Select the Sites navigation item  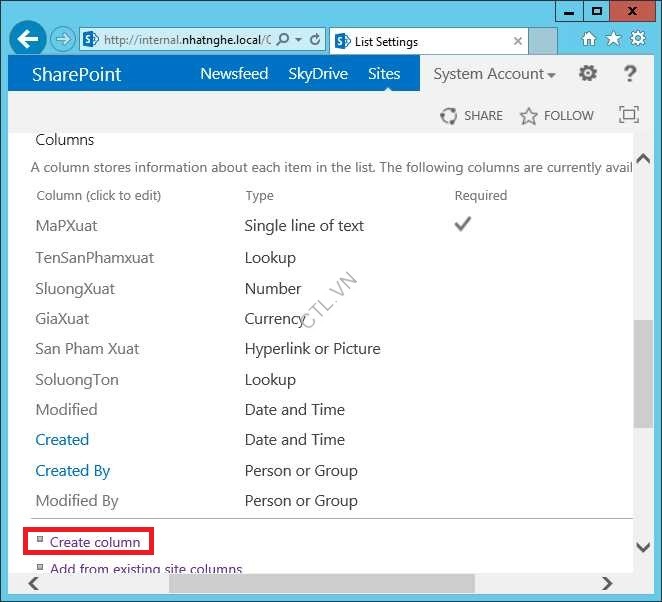pos(384,74)
